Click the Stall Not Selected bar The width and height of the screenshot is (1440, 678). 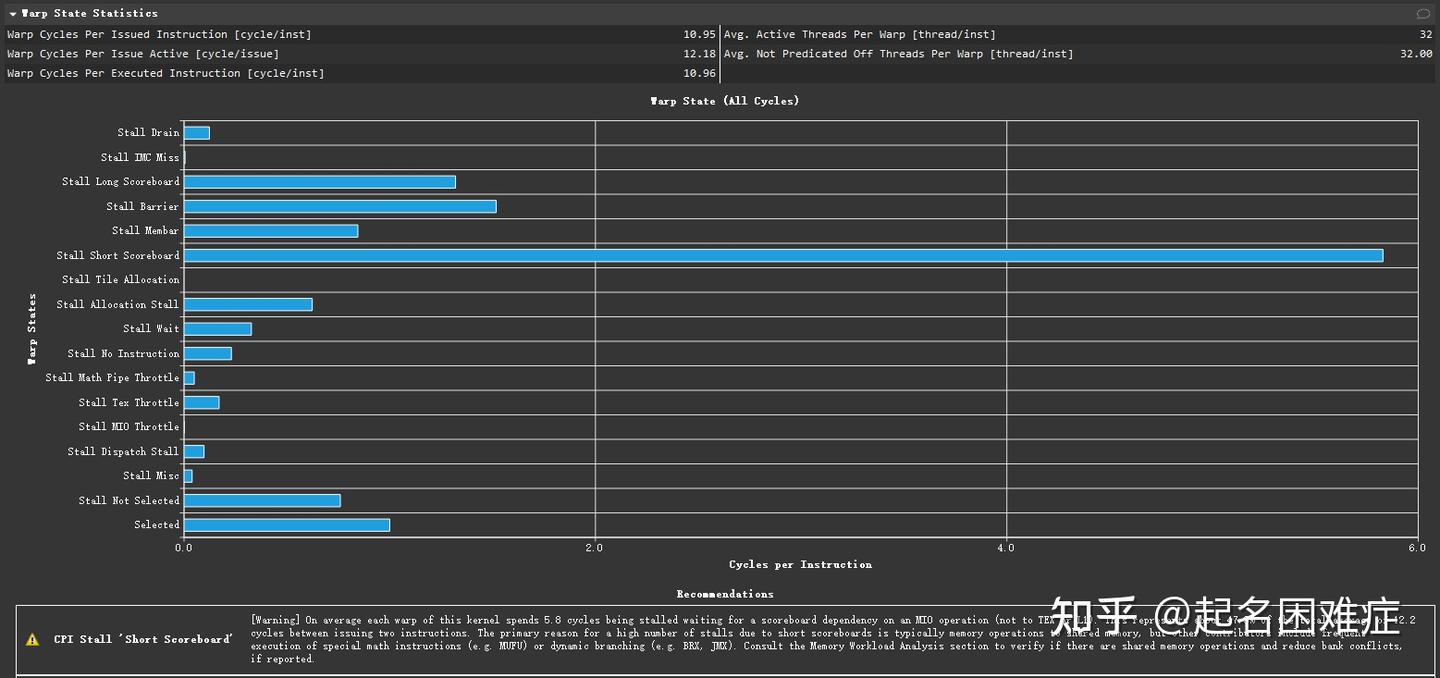[262, 500]
